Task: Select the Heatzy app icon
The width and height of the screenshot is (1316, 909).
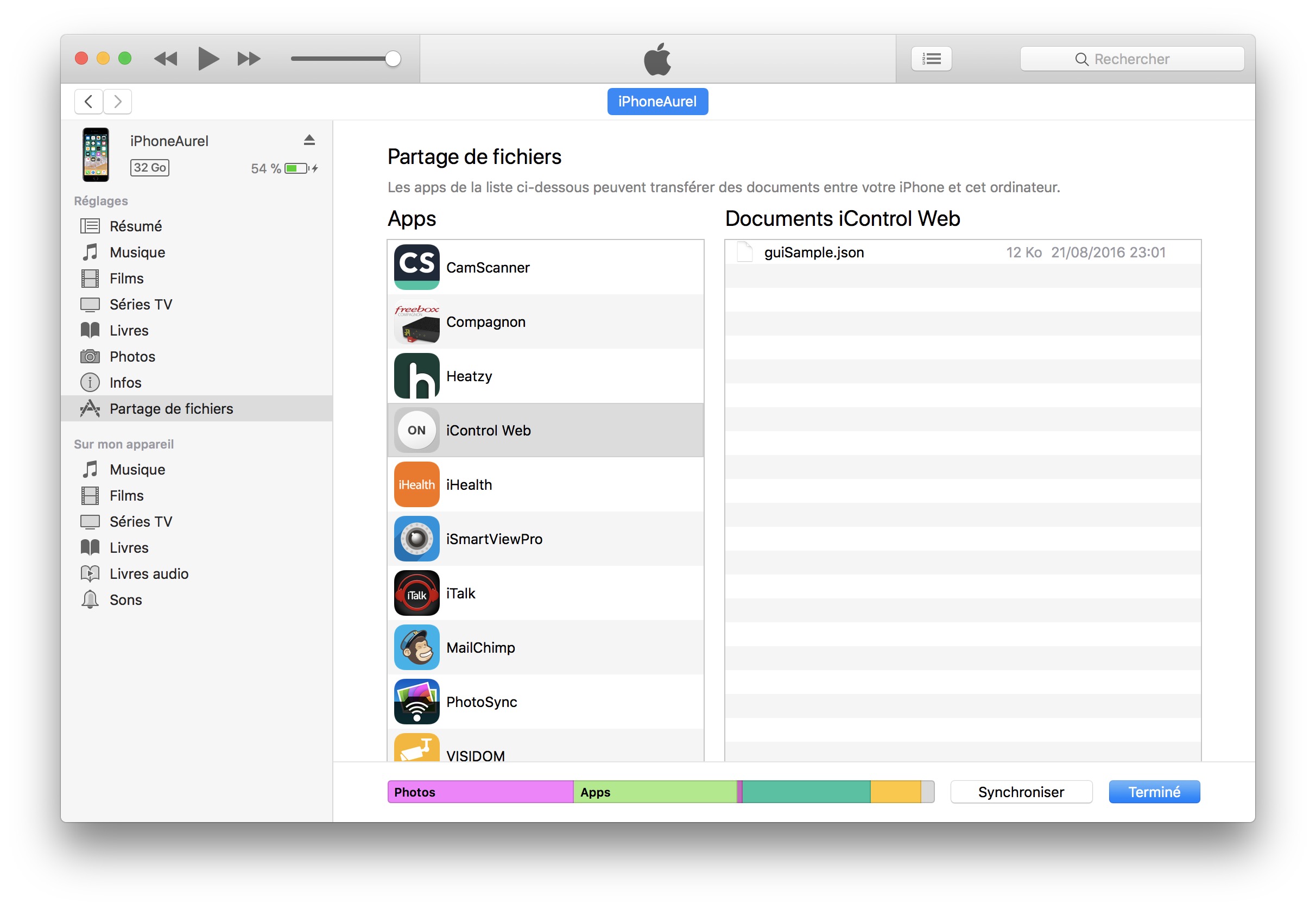Action: click(x=416, y=376)
